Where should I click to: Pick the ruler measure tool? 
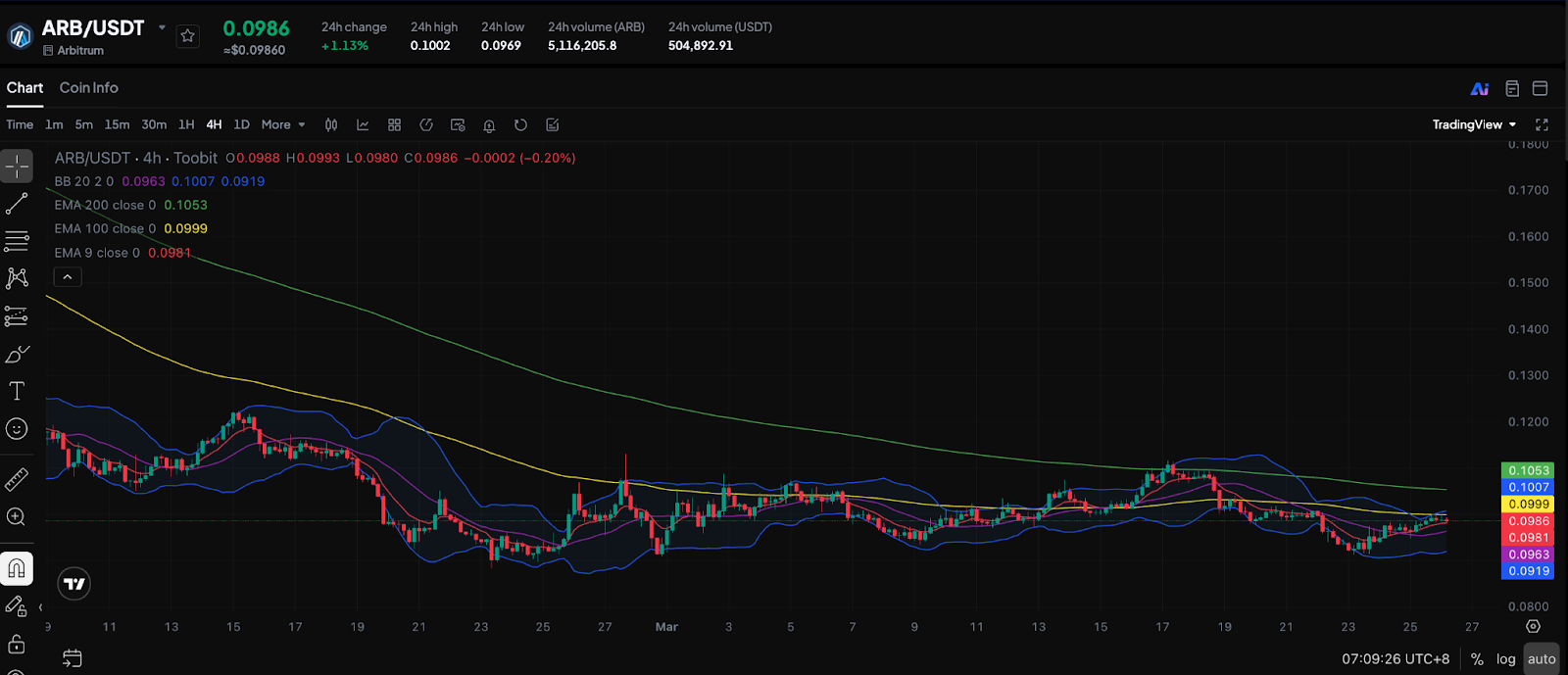17,479
